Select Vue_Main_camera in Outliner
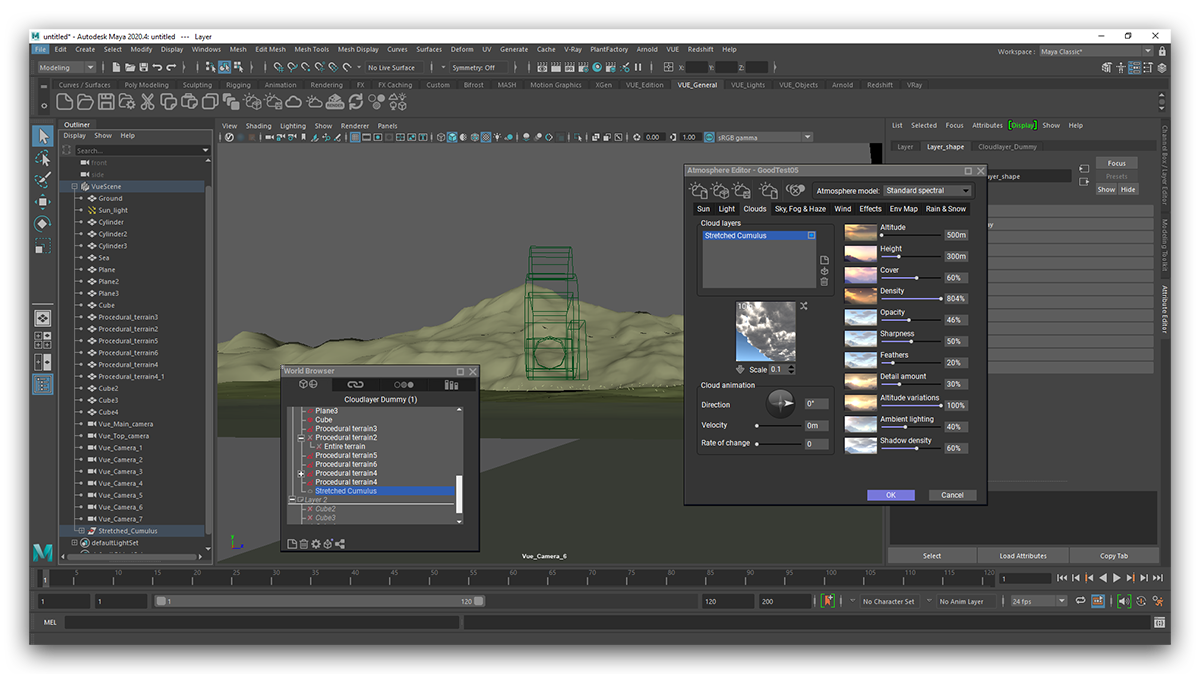This screenshot has width=1200, height=674. pos(125,424)
